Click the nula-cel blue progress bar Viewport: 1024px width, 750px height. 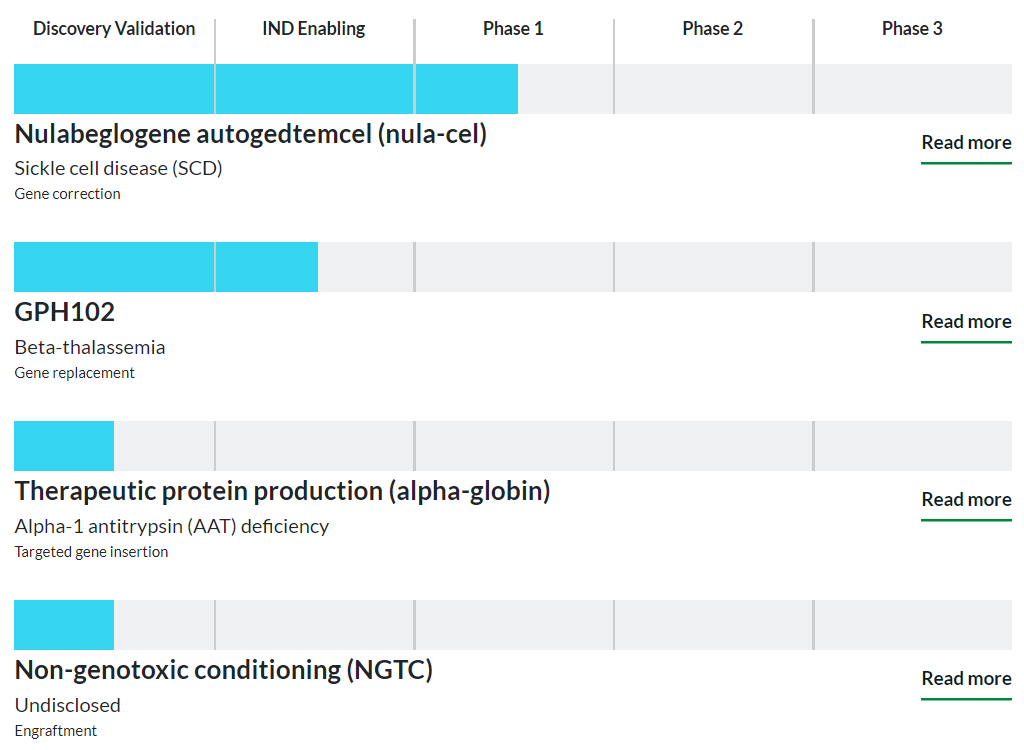coord(266,89)
